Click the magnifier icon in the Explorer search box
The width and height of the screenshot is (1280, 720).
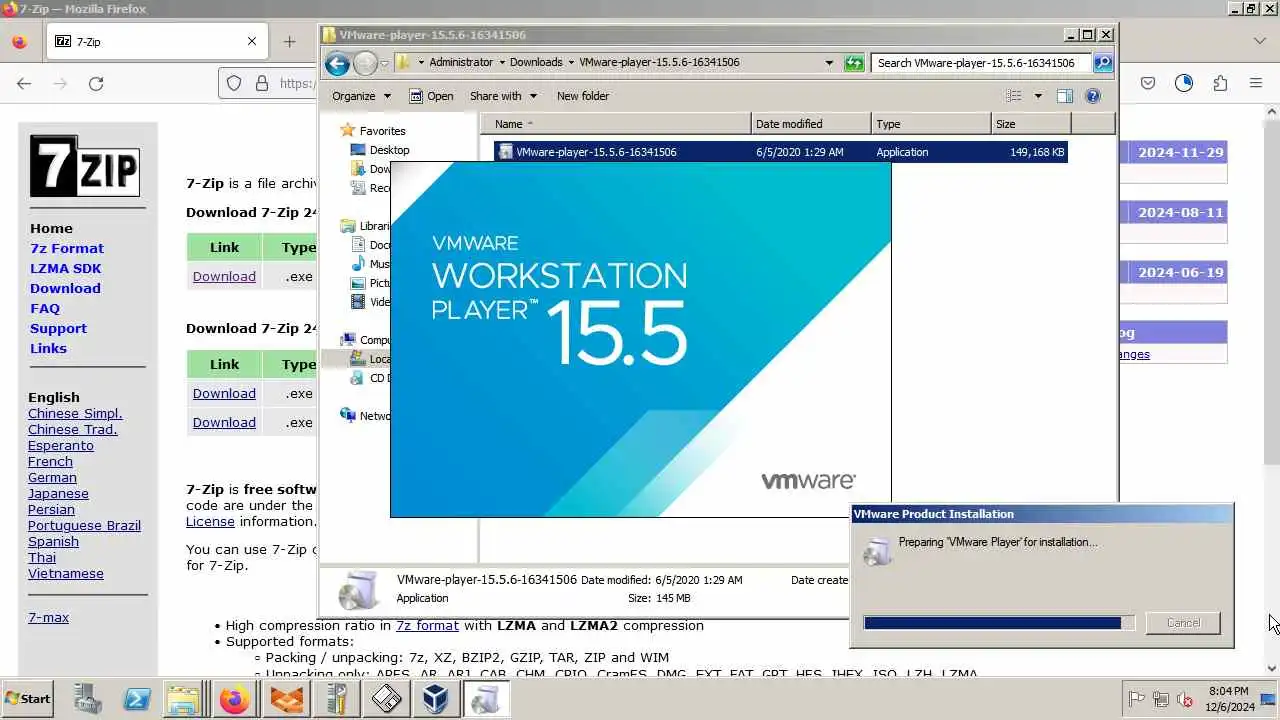coord(1102,63)
